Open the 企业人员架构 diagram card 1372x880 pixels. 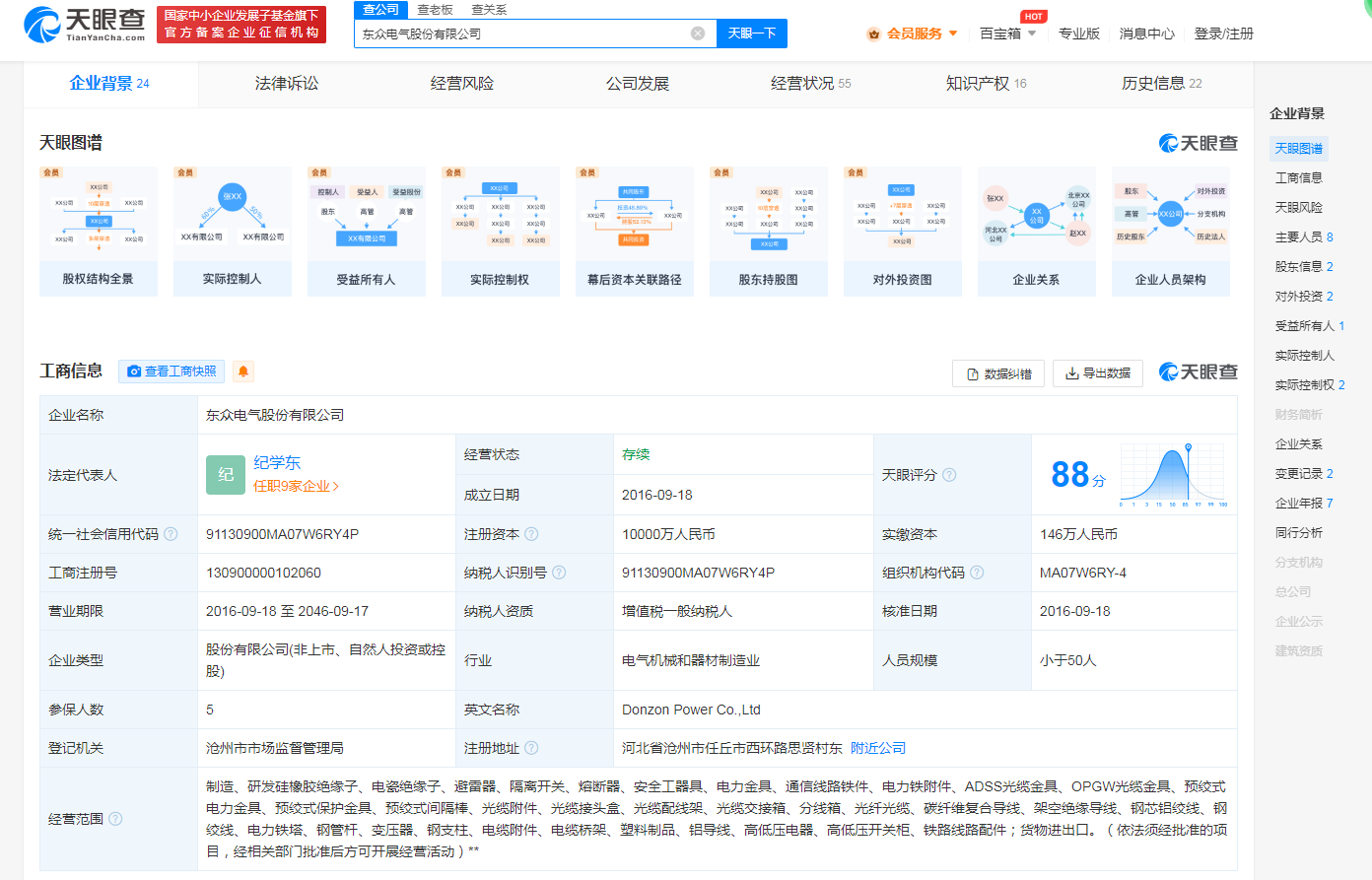(1171, 232)
